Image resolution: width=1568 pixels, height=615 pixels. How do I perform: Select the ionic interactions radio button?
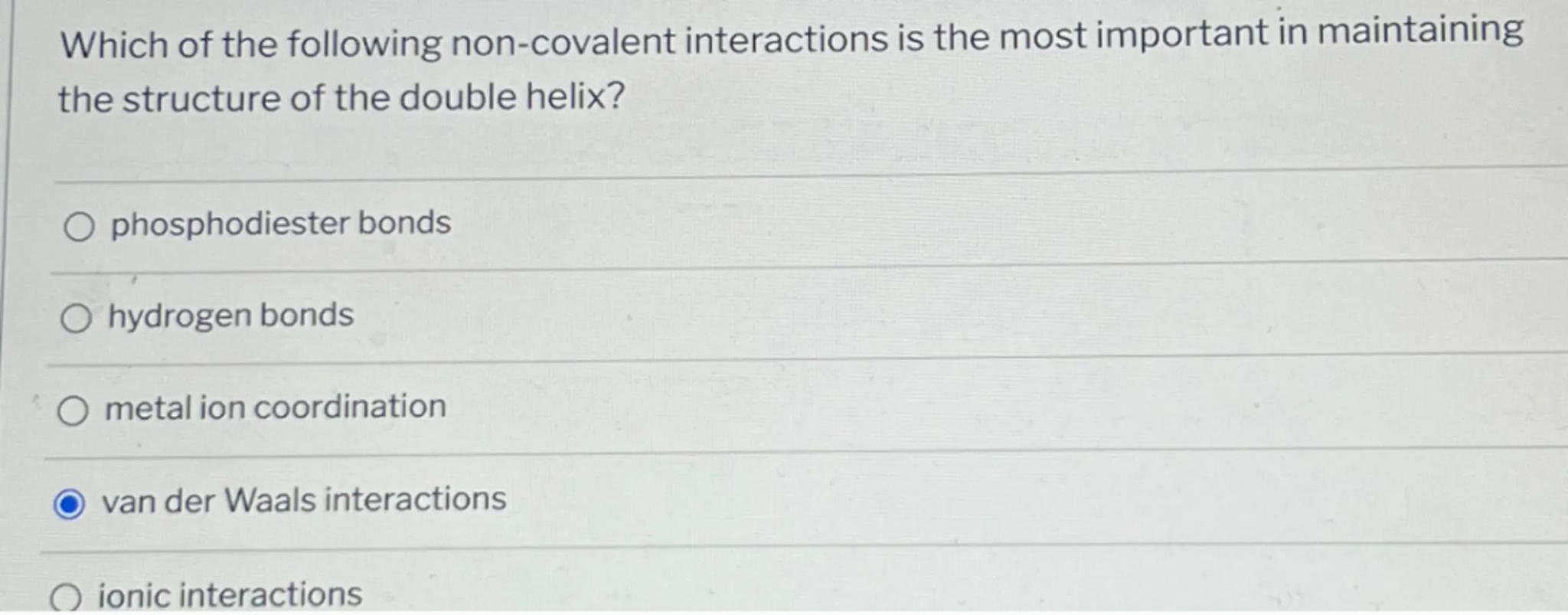coord(66,597)
